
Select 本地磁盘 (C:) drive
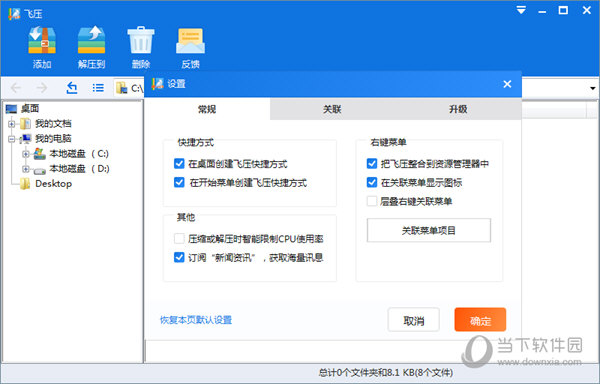click(79, 153)
